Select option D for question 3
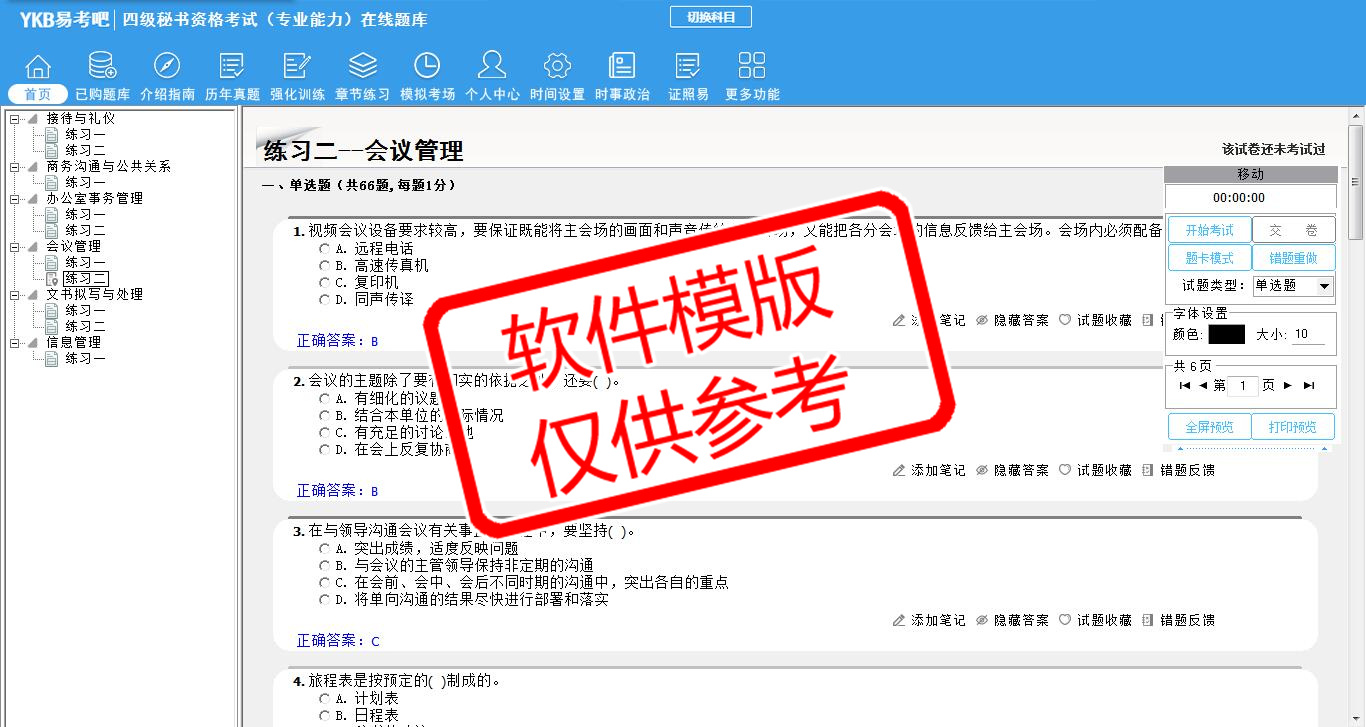Image resolution: width=1366 pixels, height=727 pixels. click(x=324, y=600)
